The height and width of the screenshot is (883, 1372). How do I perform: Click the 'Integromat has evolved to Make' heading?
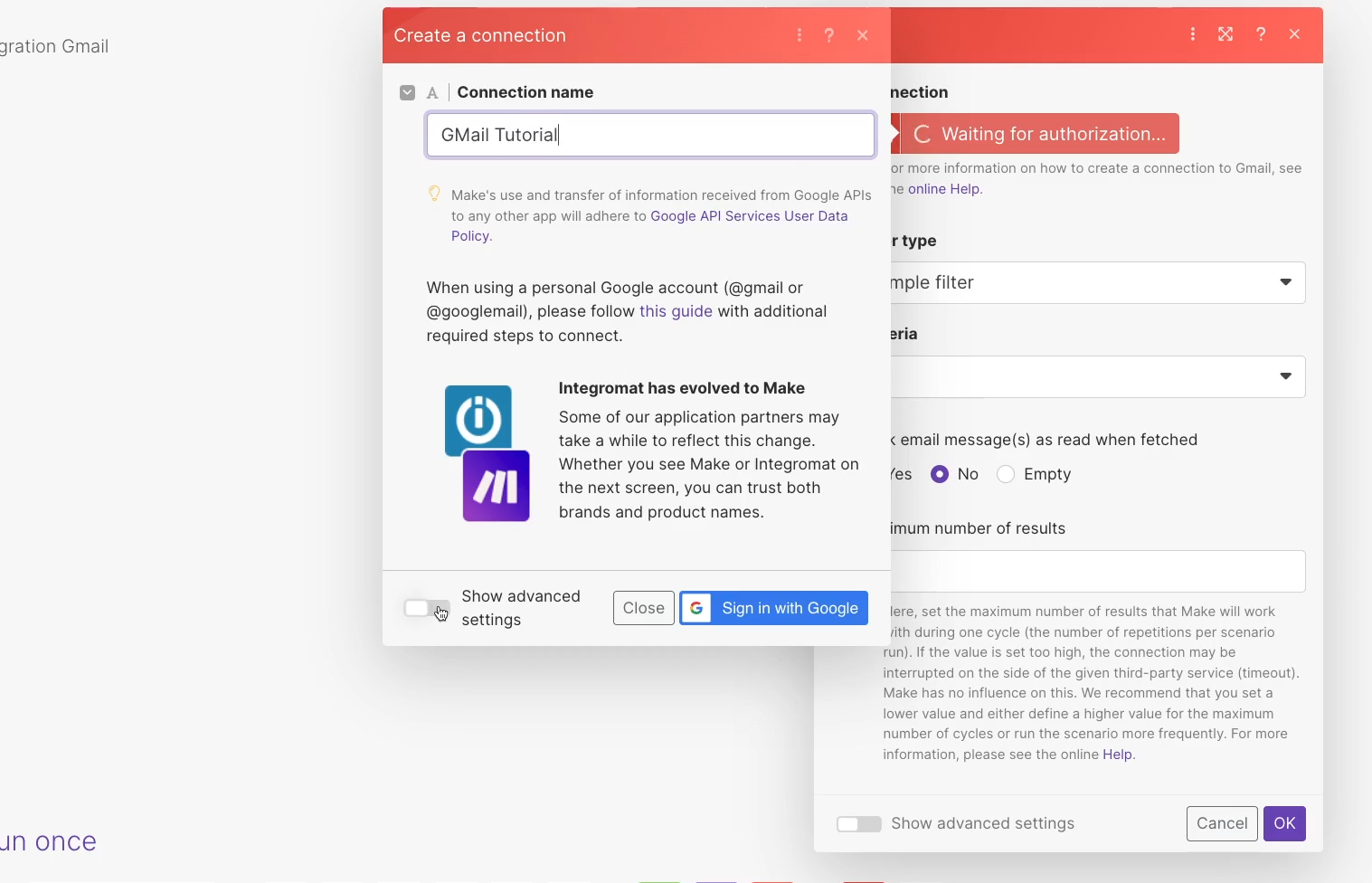[682, 388]
